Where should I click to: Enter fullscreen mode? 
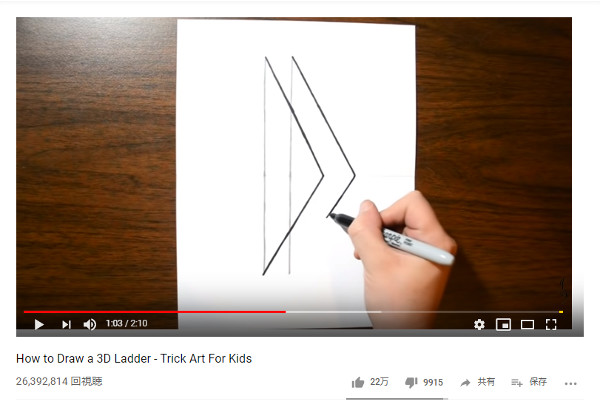[551, 325]
